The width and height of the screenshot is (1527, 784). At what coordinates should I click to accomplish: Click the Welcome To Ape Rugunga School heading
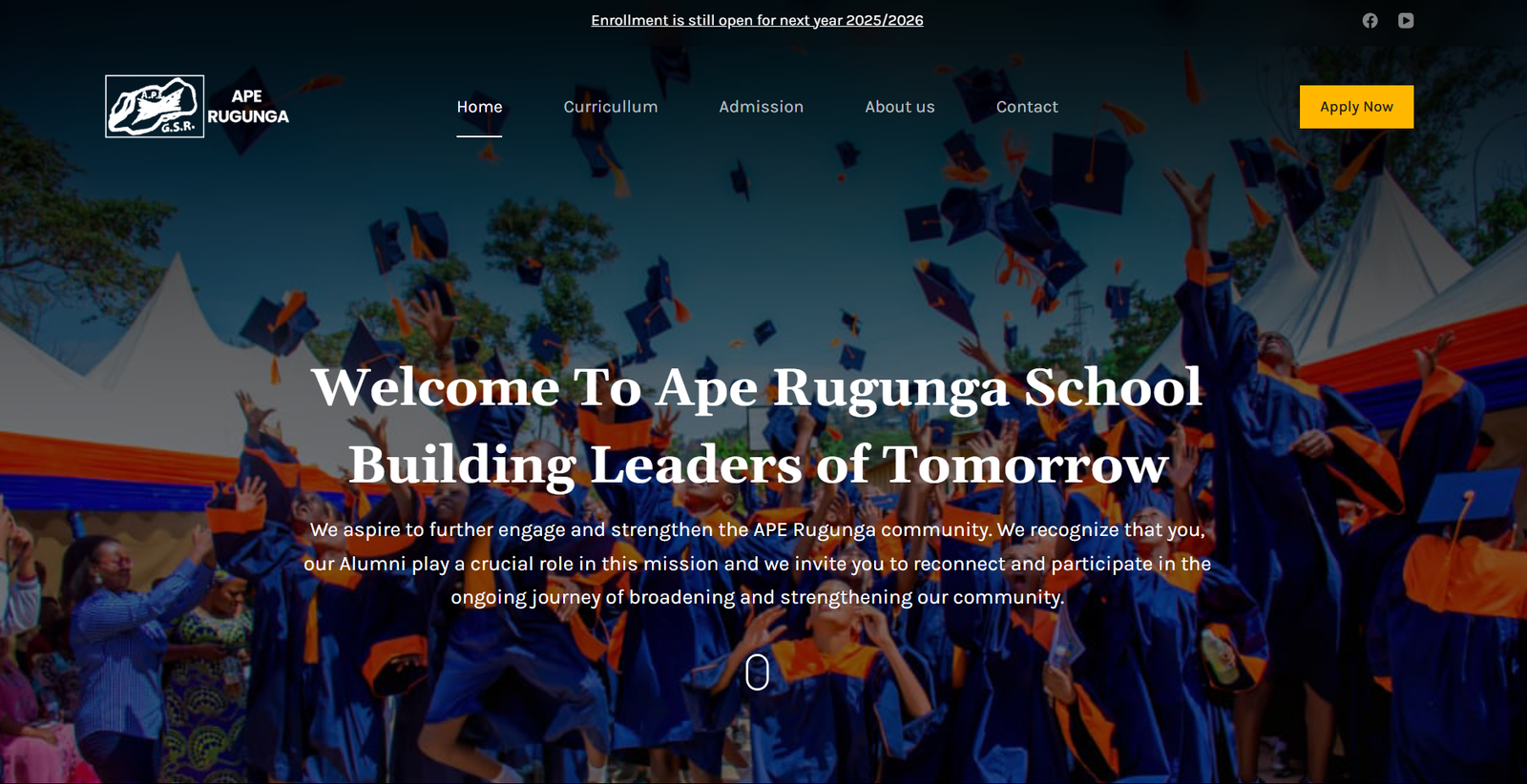757,387
